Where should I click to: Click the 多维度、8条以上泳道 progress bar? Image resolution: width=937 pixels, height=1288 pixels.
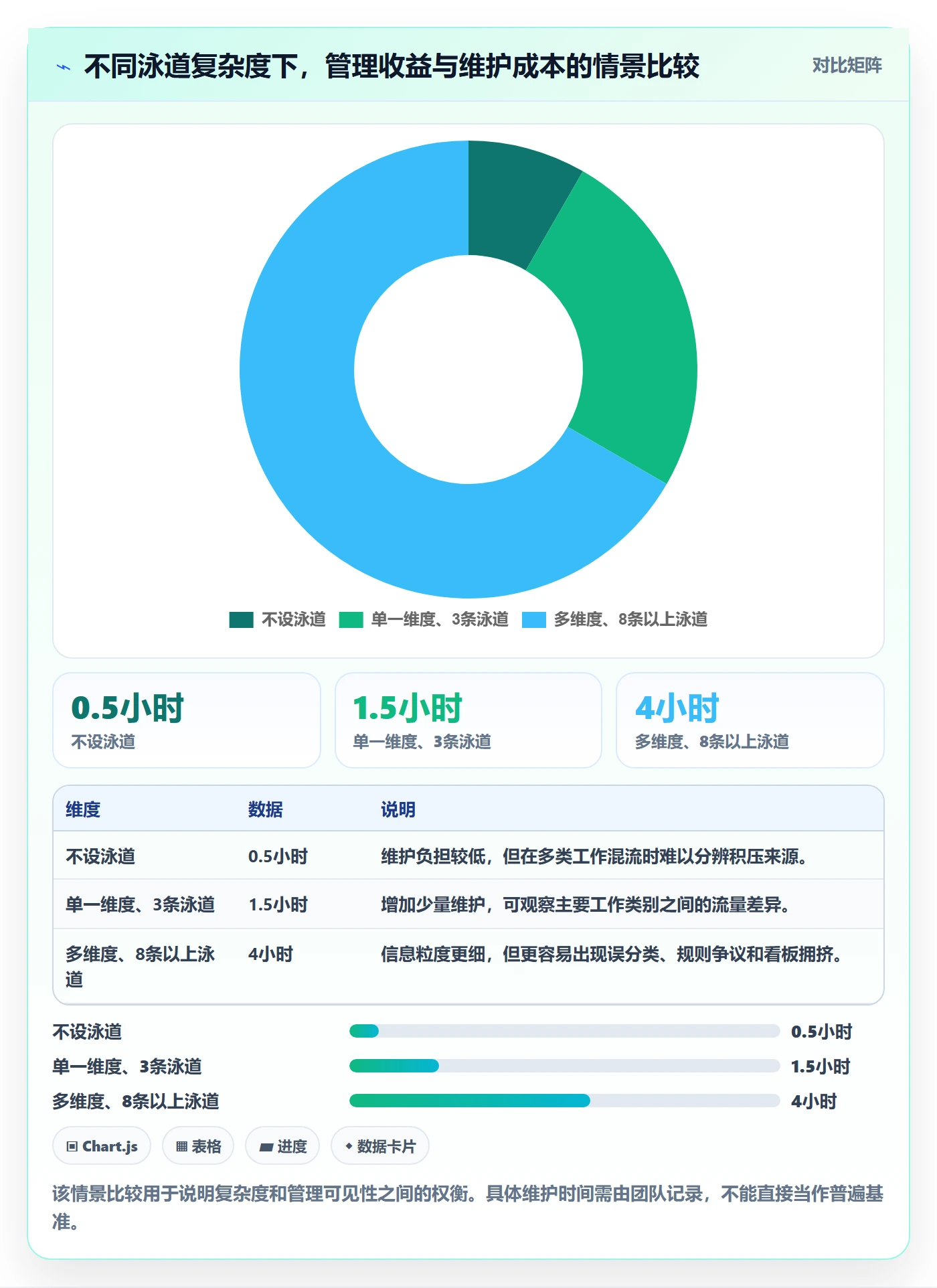564,1101
